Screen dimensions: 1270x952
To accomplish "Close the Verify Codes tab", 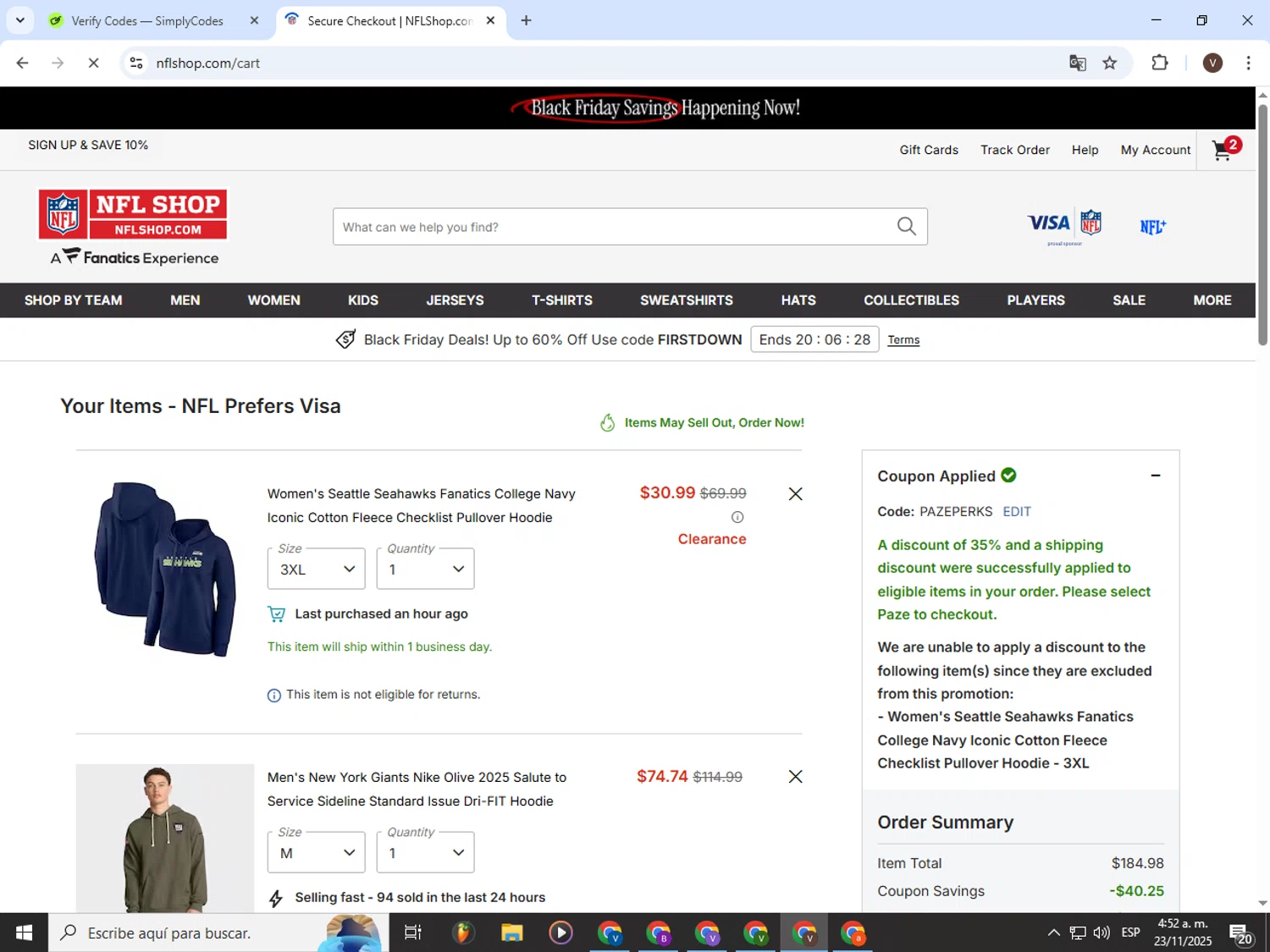I will [x=254, y=20].
